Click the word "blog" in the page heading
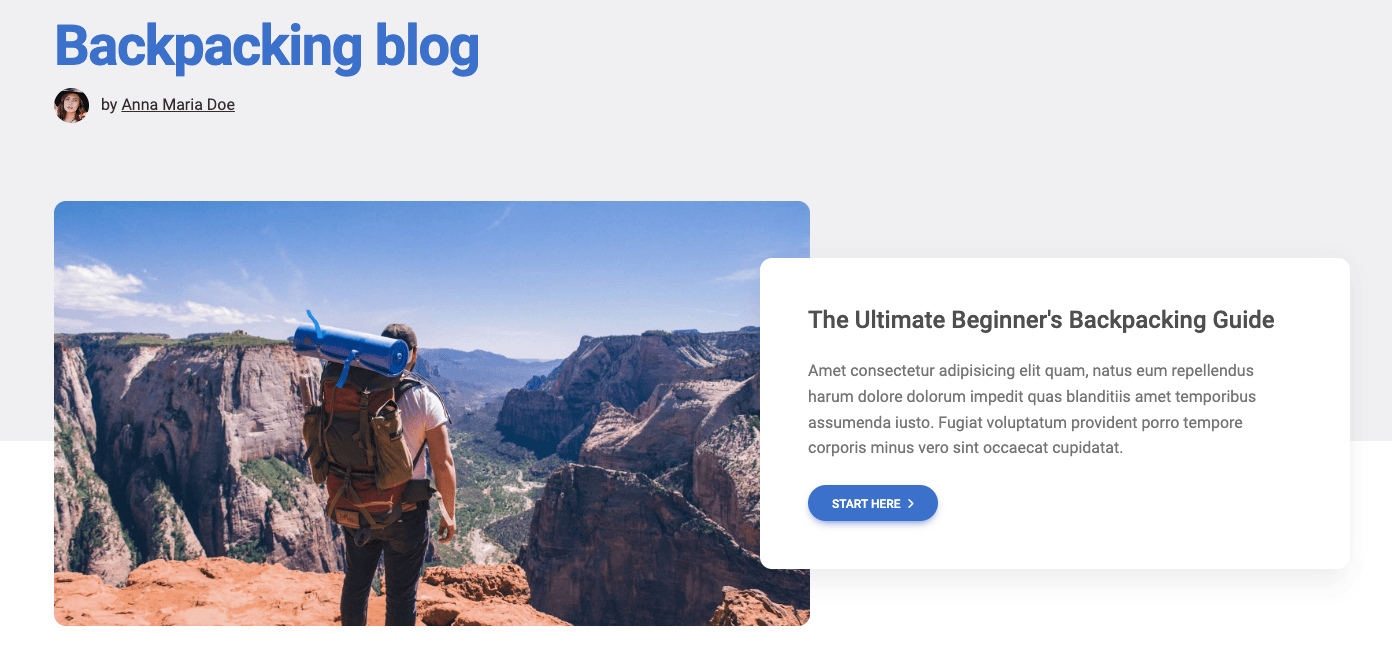The height and width of the screenshot is (662, 1392). pos(427,45)
